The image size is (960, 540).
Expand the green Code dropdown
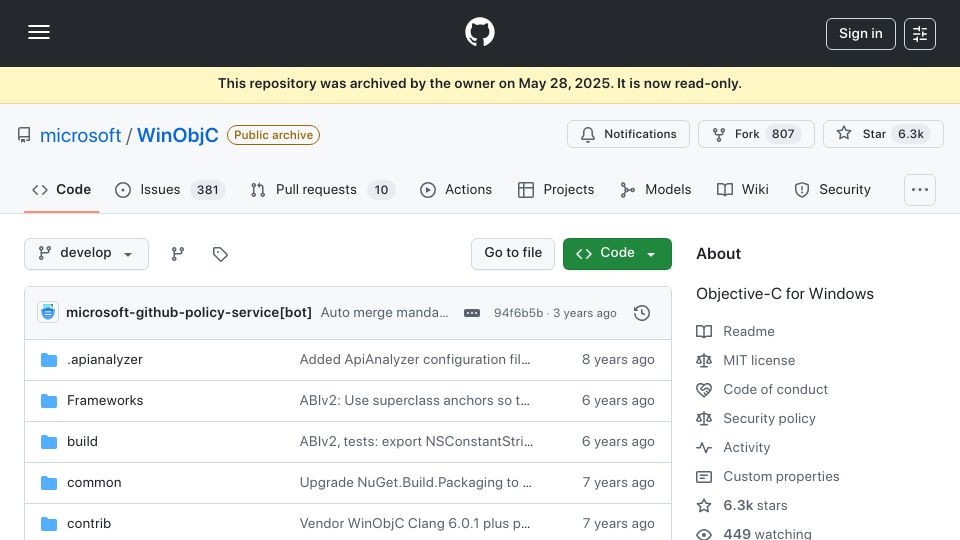click(x=617, y=253)
